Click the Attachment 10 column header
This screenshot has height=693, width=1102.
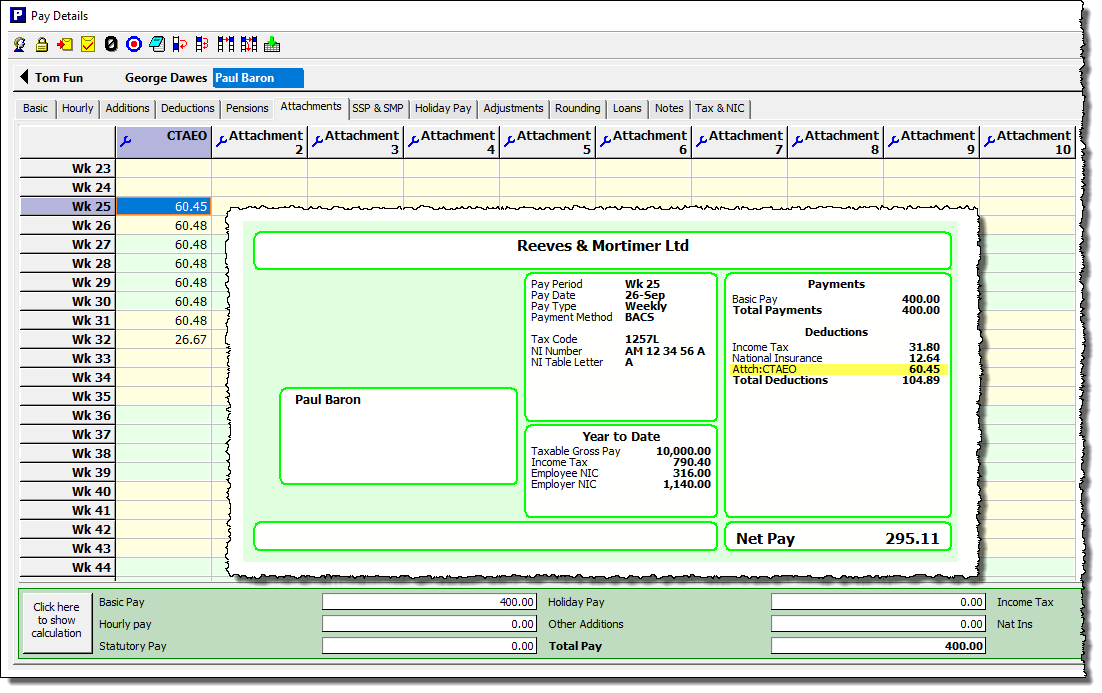click(x=1028, y=142)
